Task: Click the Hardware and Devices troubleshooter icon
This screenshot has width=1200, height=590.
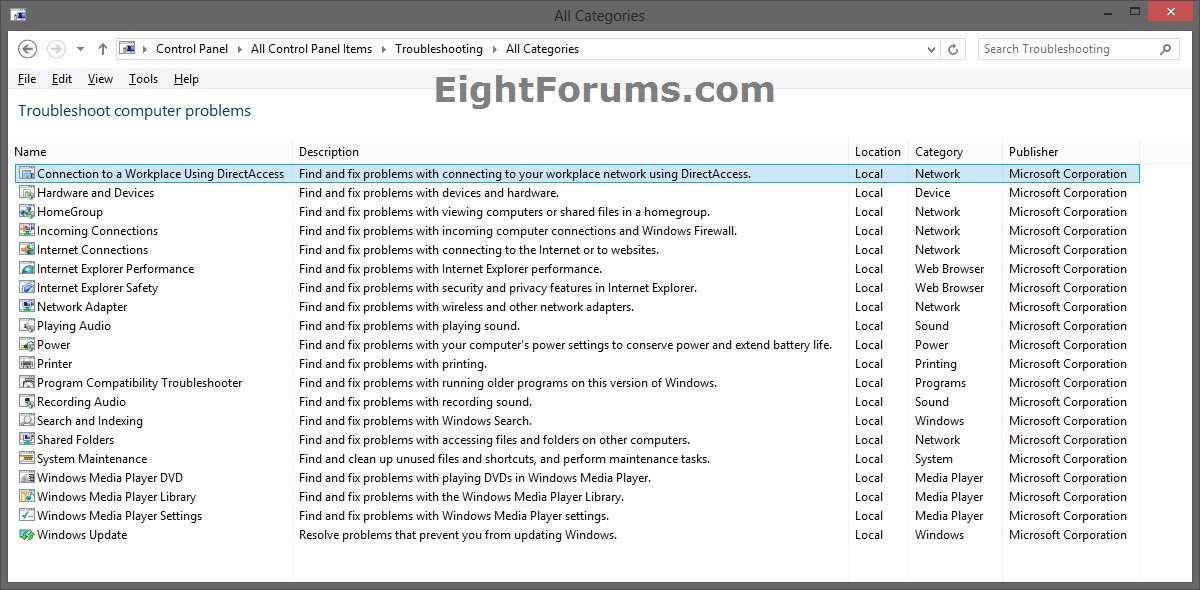Action: [x=27, y=193]
